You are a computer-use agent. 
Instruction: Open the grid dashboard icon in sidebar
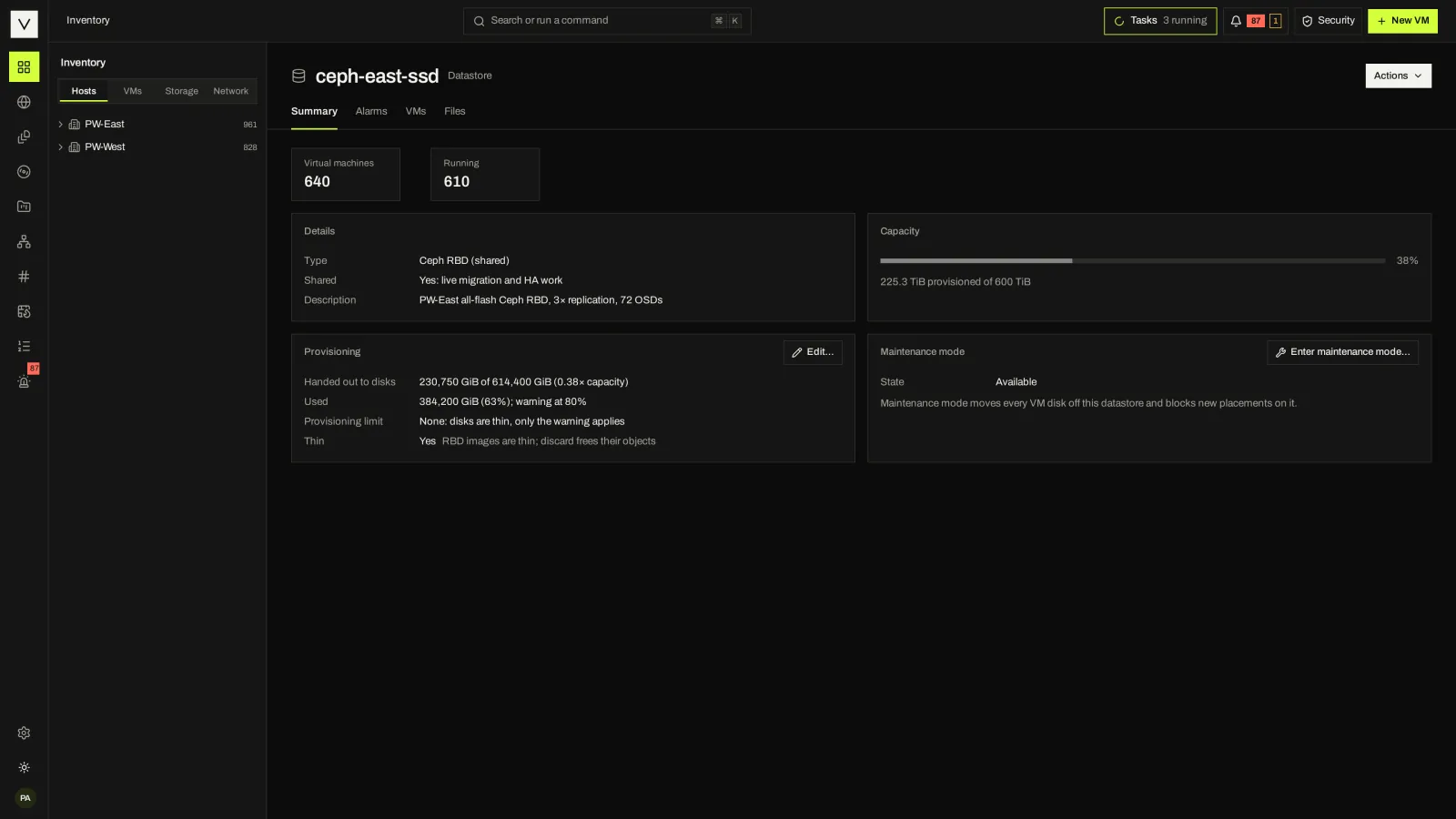click(24, 67)
